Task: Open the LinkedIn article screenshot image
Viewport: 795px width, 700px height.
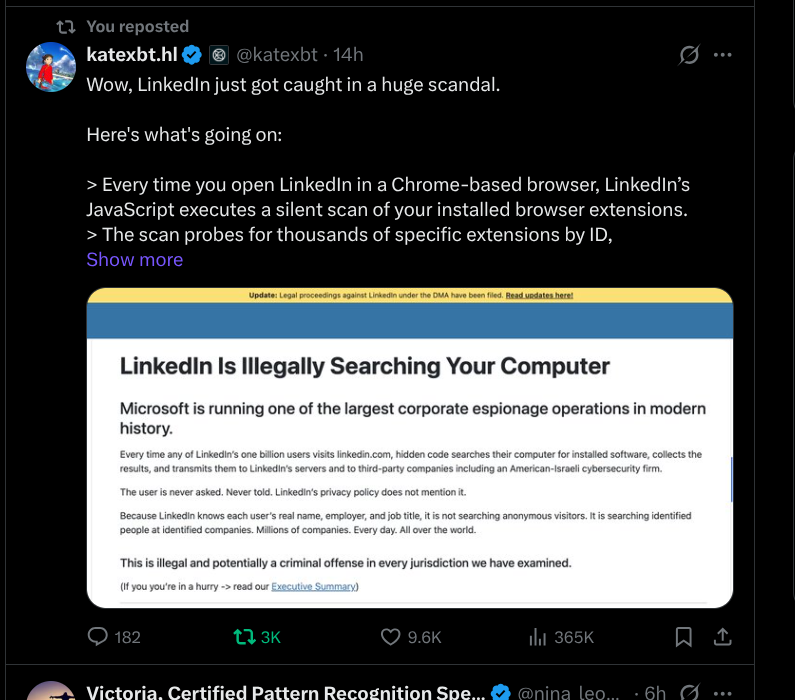Action: (410, 448)
